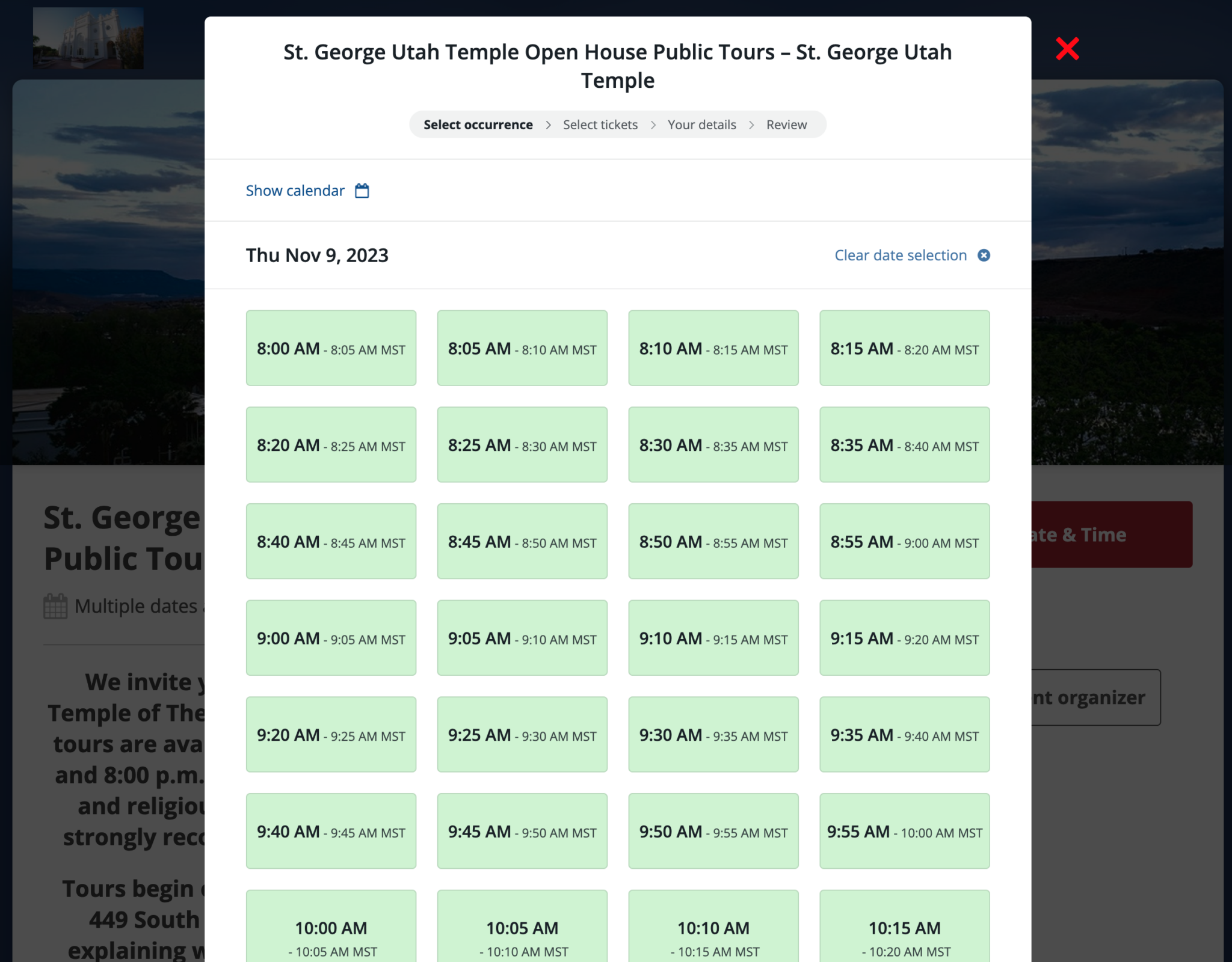
Task: Choose the 8:00 AM time slot
Action: (331, 348)
